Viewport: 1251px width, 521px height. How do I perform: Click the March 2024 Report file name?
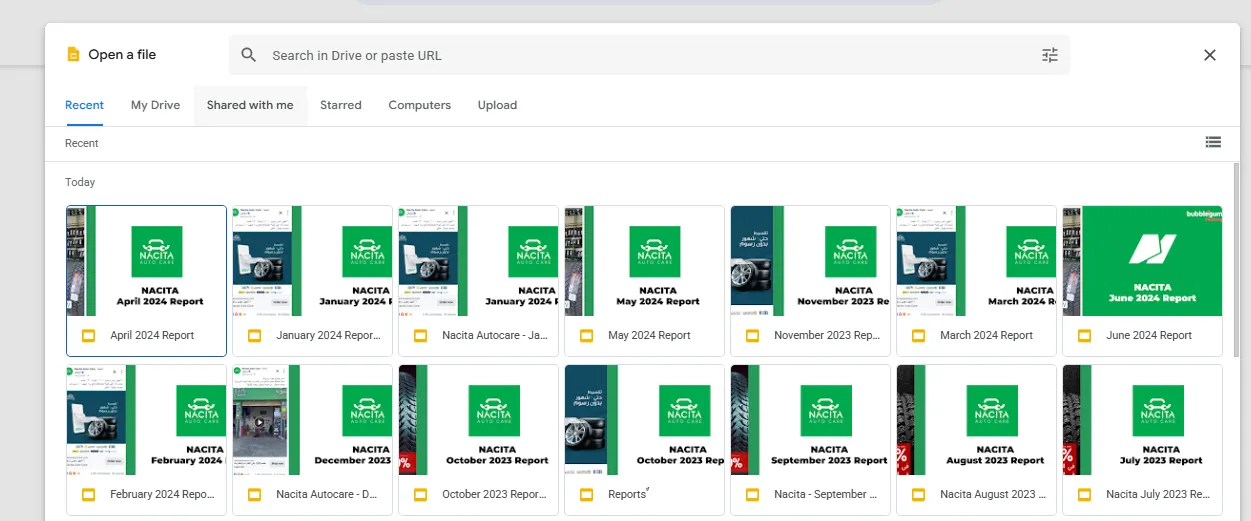986,335
